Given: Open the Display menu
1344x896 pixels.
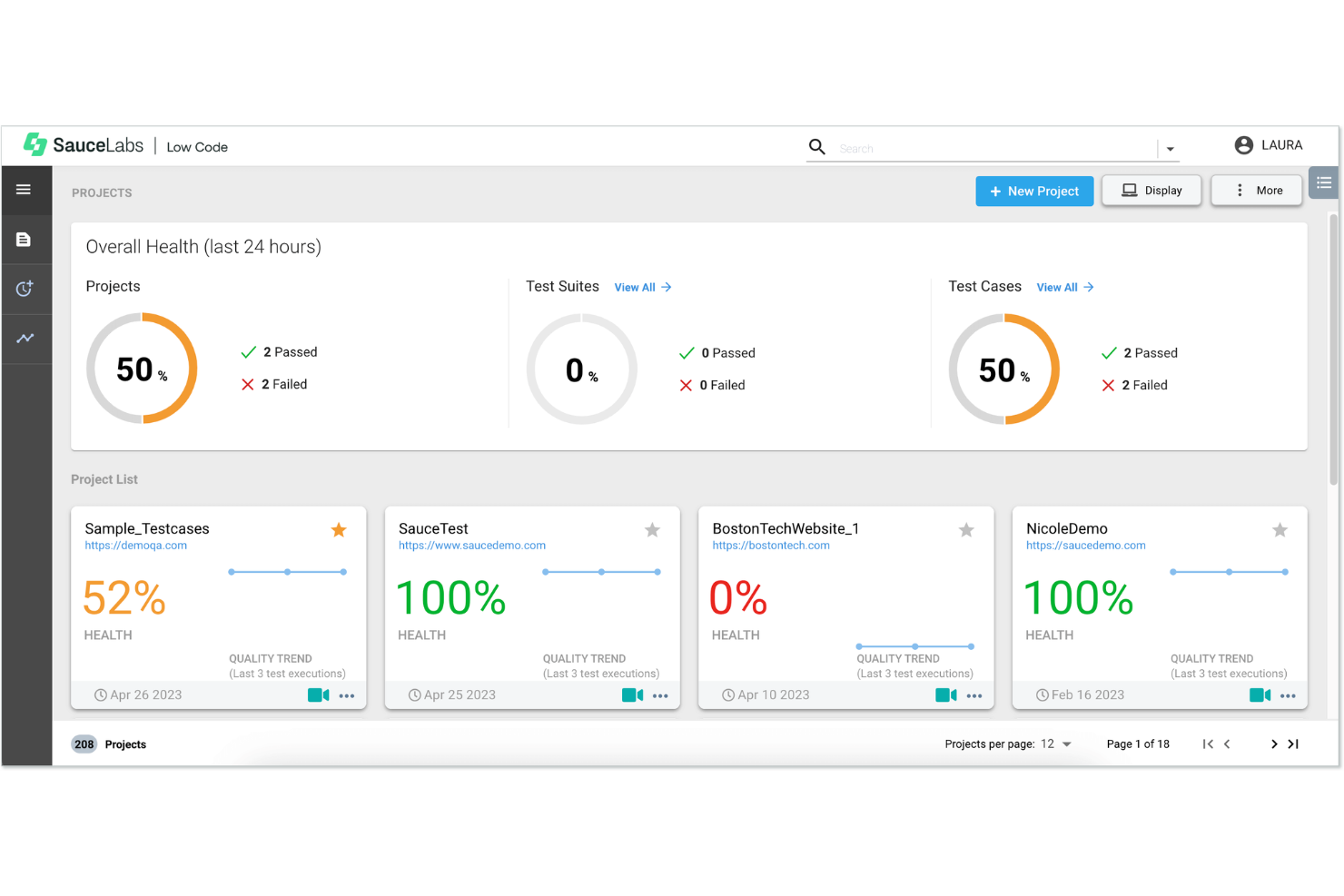Looking at the screenshot, I should click(1151, 190).
